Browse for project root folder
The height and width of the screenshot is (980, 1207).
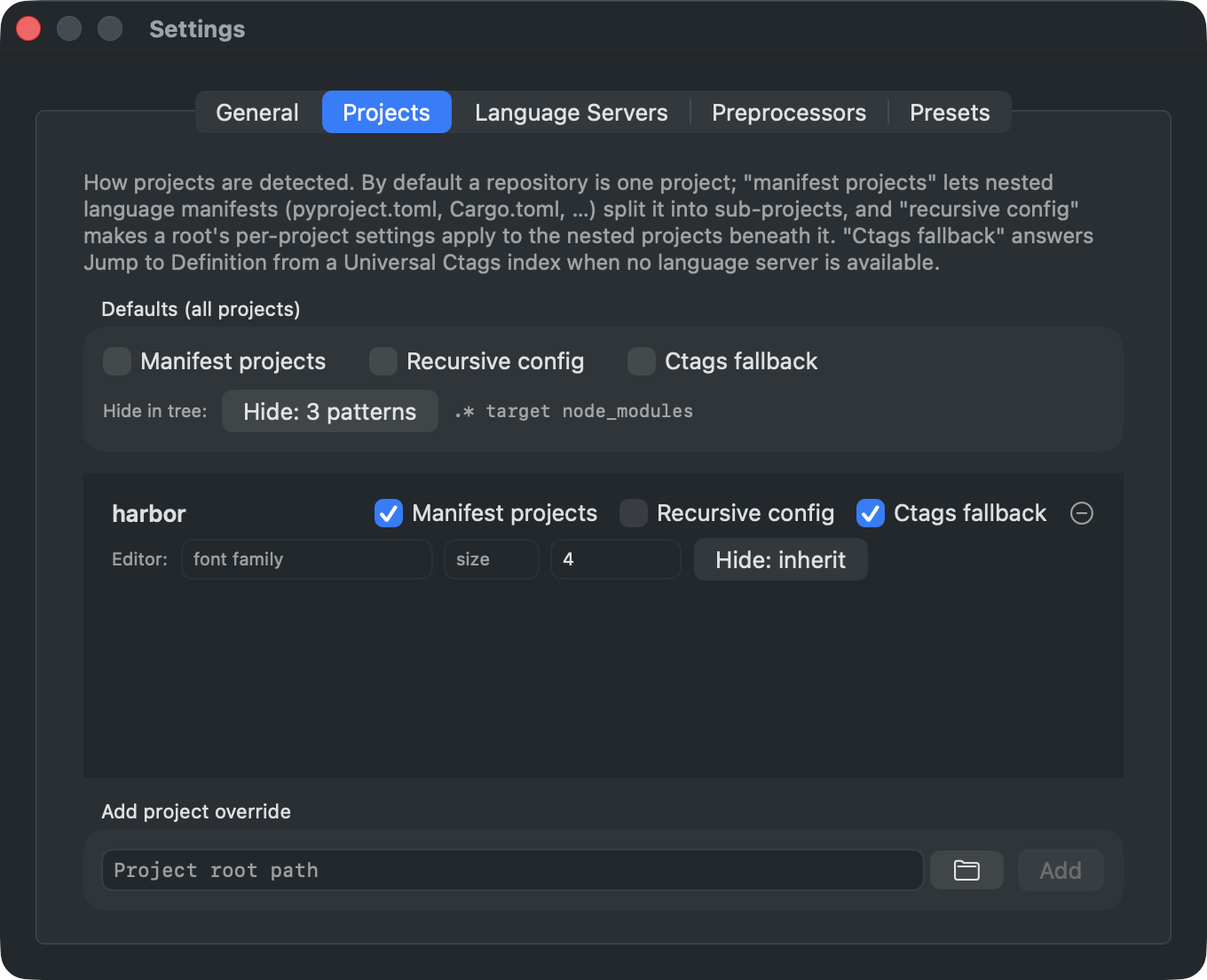pos(966,870)
